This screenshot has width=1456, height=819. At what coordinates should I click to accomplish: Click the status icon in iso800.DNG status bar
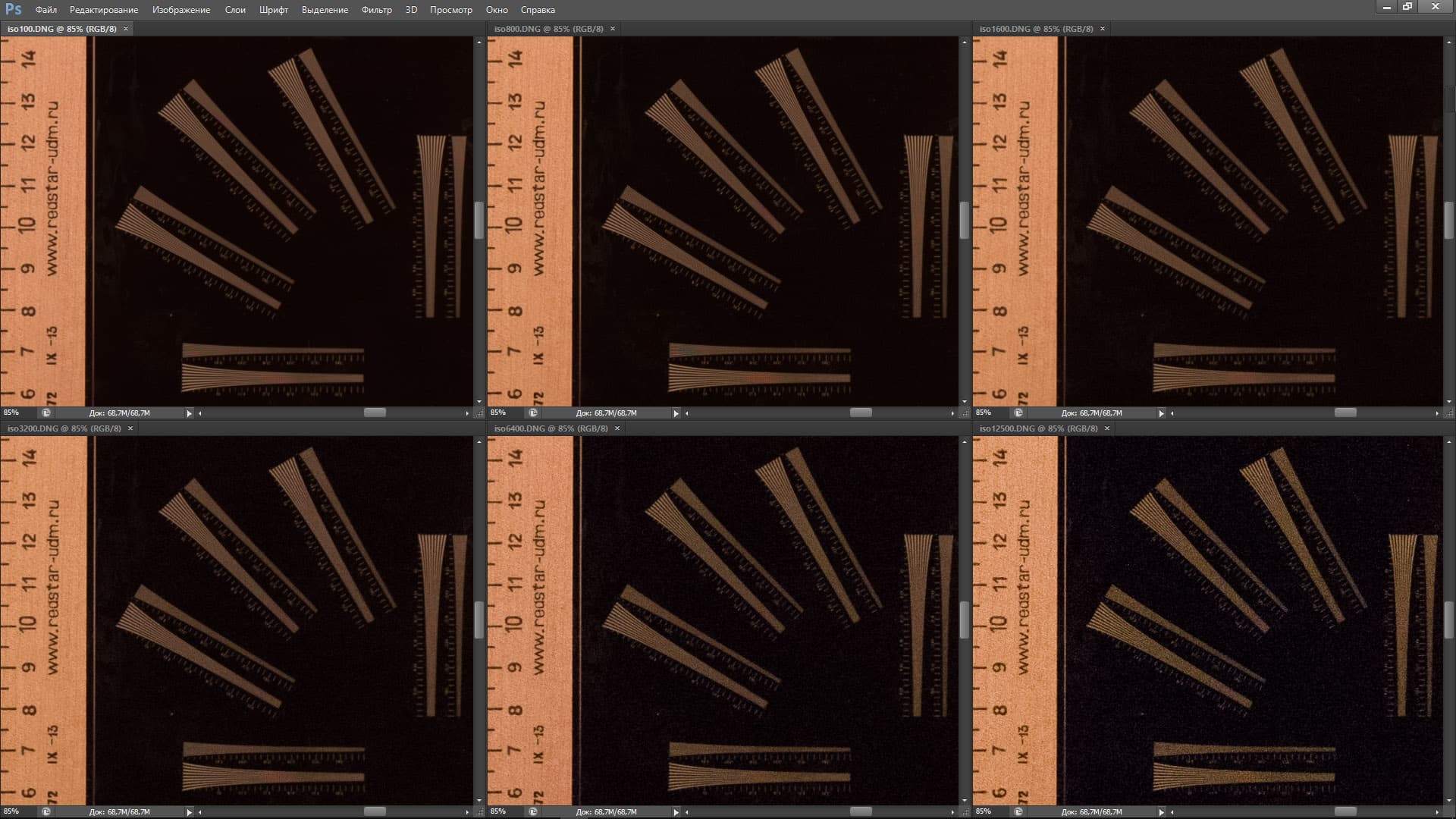[533, 413]
